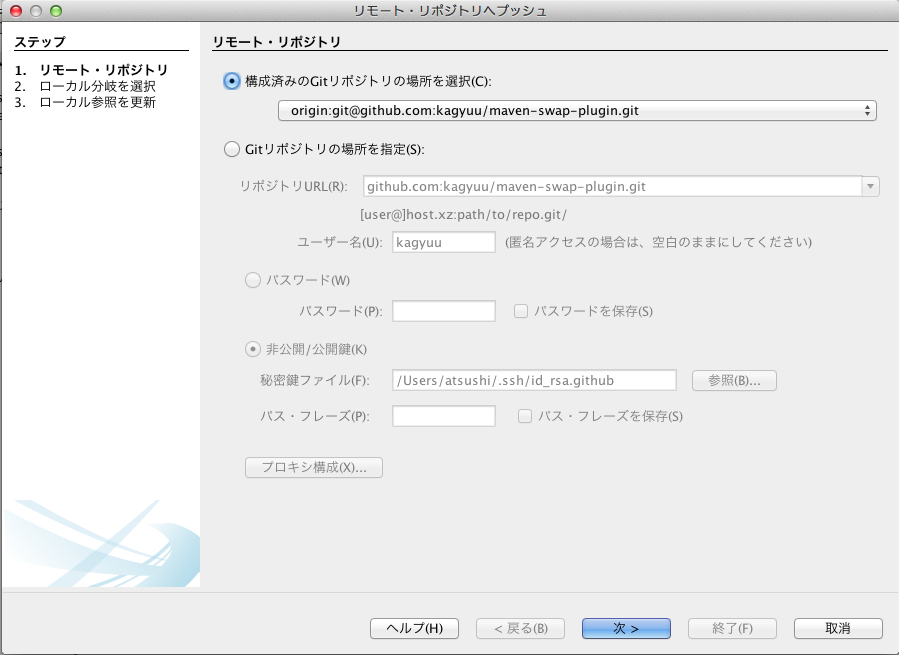The width and height of the screenshot is (899, 655).
Task: Select the configured Git repository location radio button
Action: coord(232,81)
